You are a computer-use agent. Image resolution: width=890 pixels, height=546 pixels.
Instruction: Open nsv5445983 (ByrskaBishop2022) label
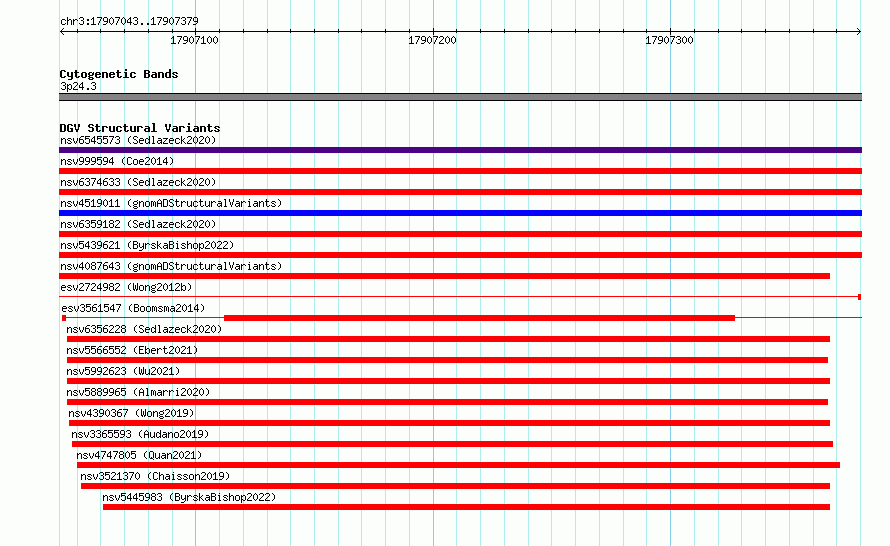(x=189, y=497)
